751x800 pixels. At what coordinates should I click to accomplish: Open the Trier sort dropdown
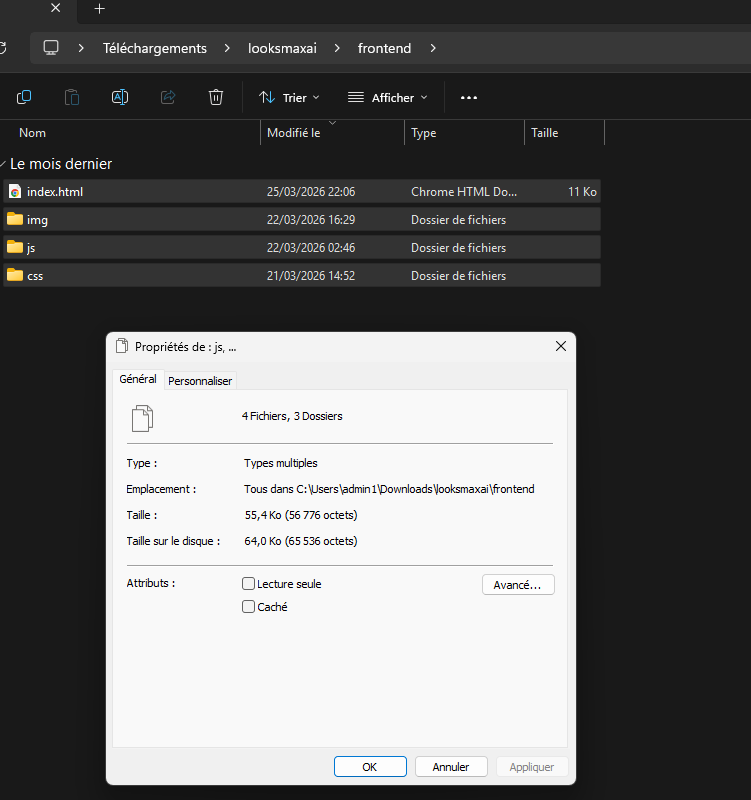289,98
